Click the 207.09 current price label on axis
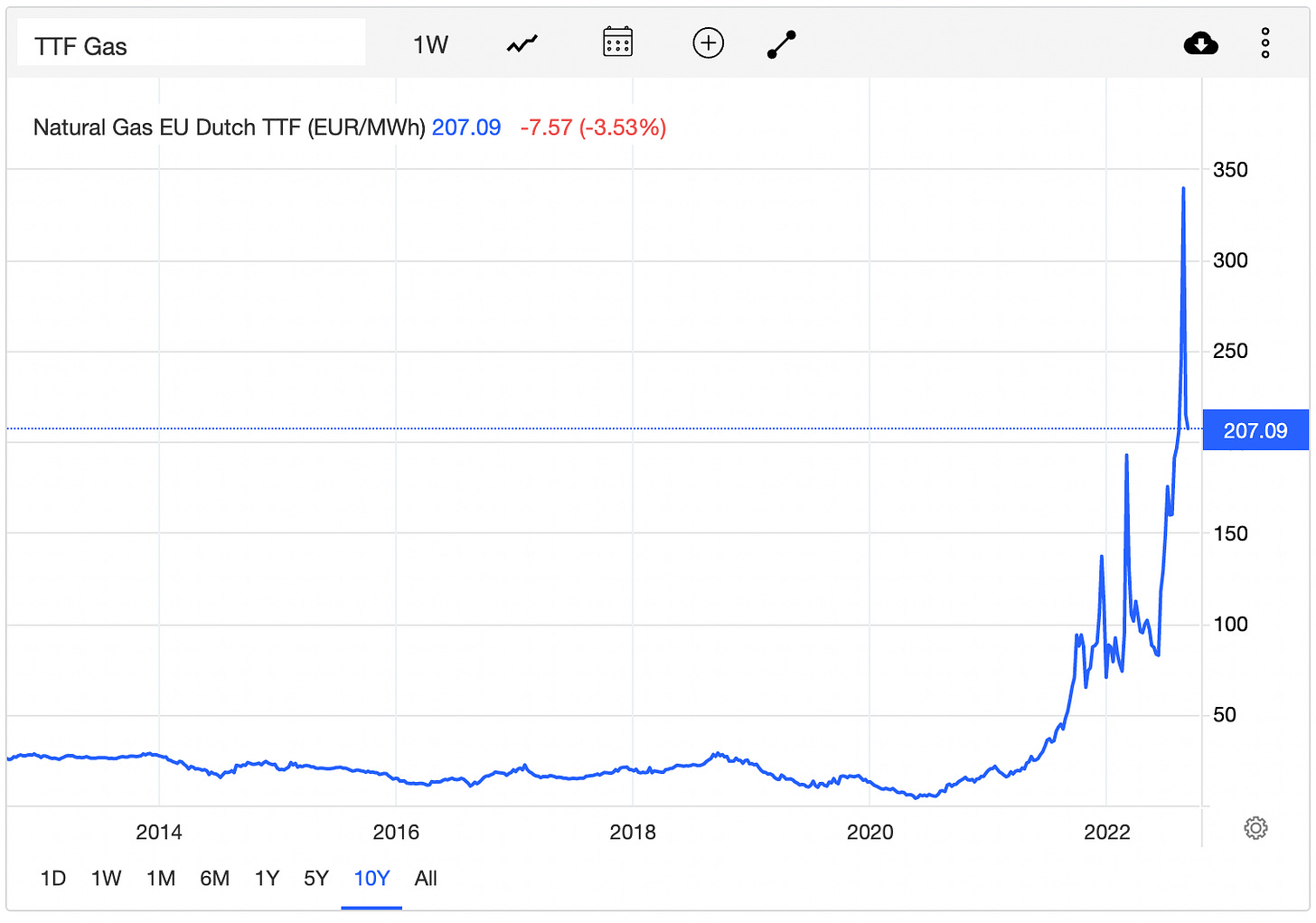The width and height of the screenshot is (1316, 923). (1255, 430)
